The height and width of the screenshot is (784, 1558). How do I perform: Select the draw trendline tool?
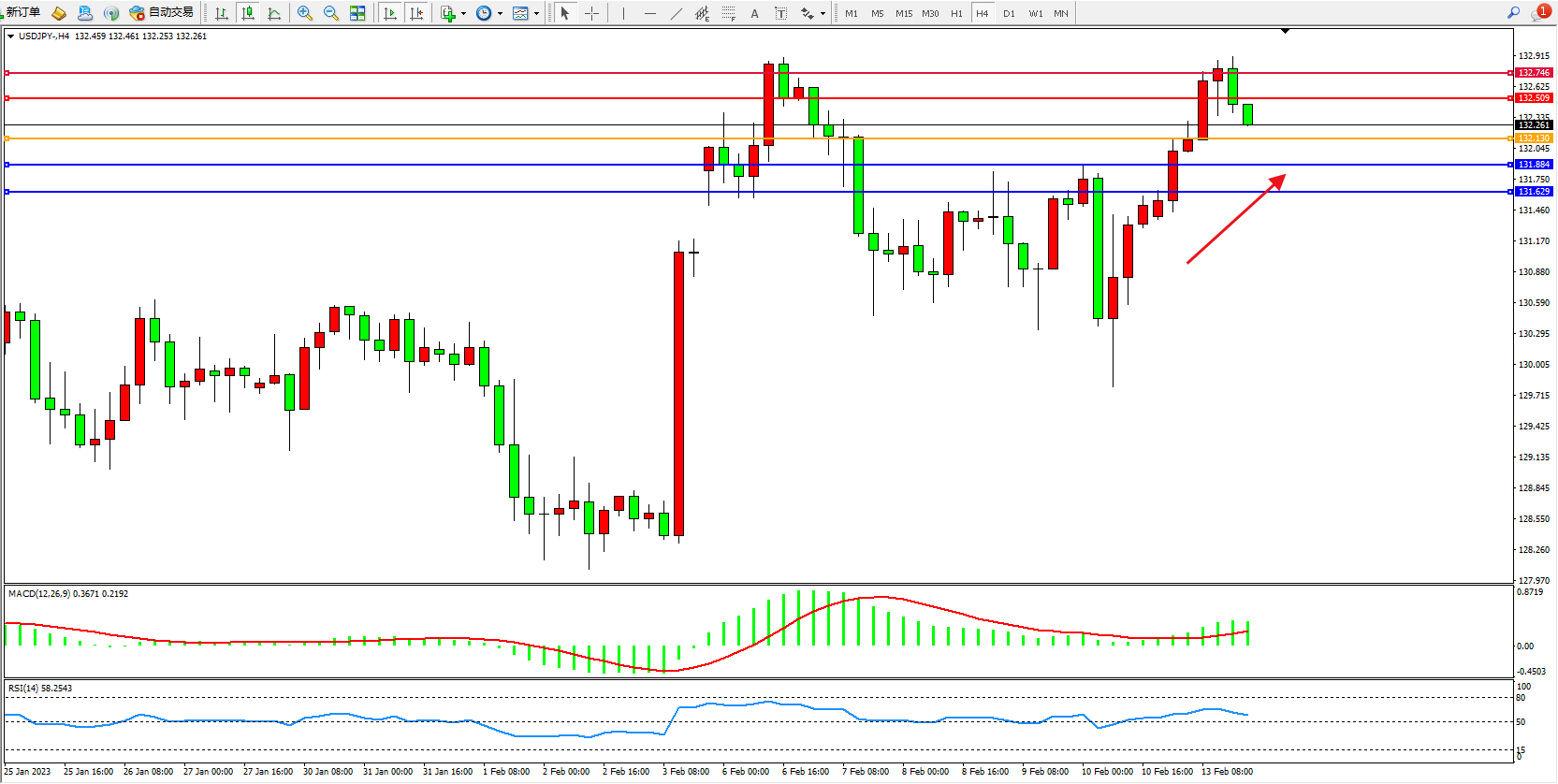click(677, 13)
